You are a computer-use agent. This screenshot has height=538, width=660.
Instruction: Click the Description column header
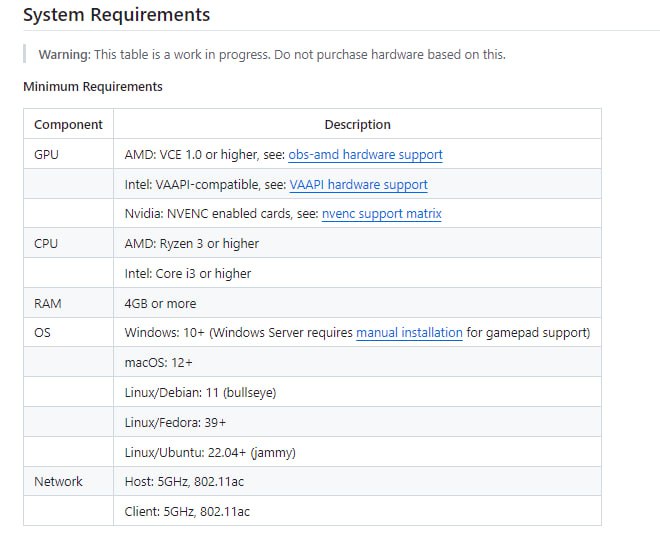point(357,125)
